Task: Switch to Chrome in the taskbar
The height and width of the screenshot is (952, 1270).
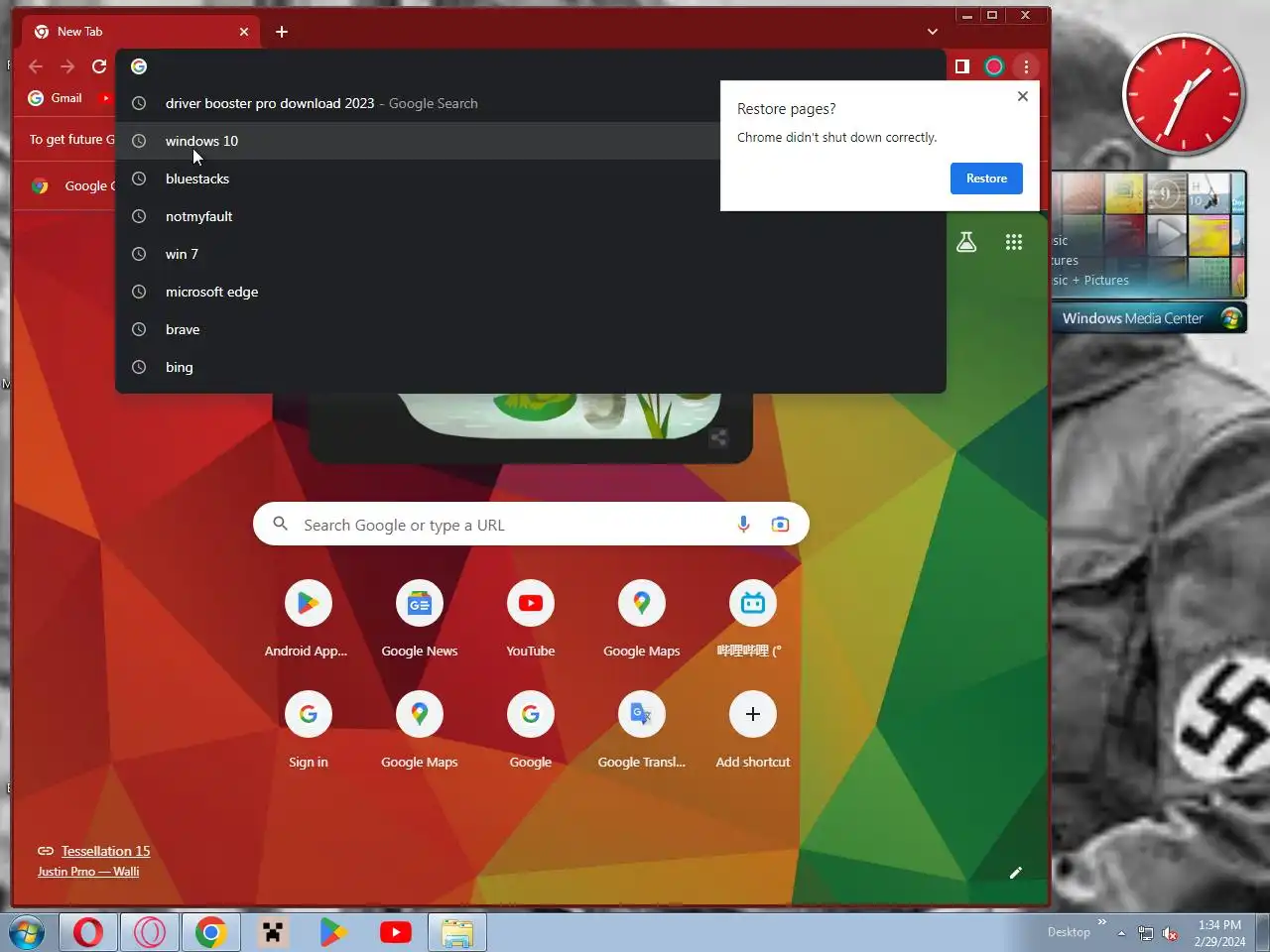Action: point(210,933)
